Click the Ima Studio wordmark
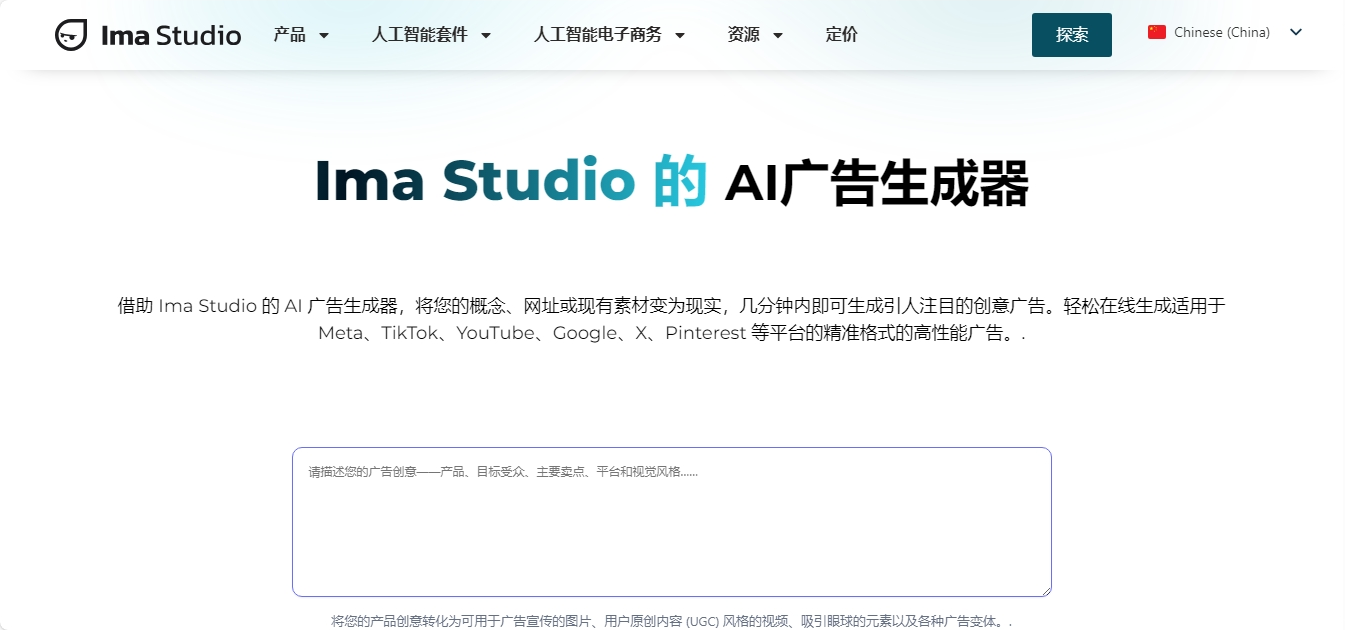The image size is (1345, 630). (x=171, y=36)
